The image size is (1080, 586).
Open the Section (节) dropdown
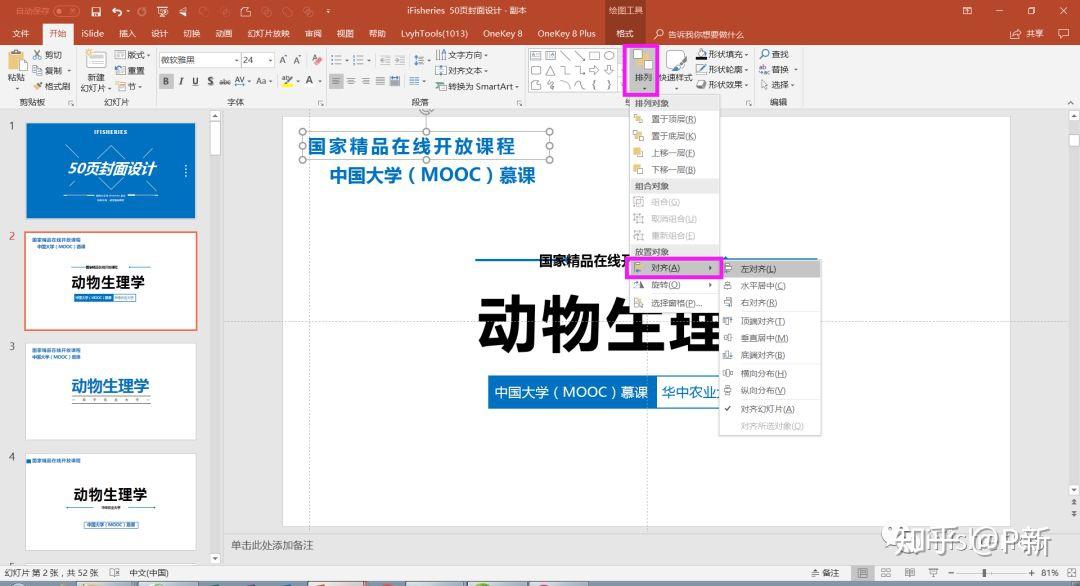129,87
